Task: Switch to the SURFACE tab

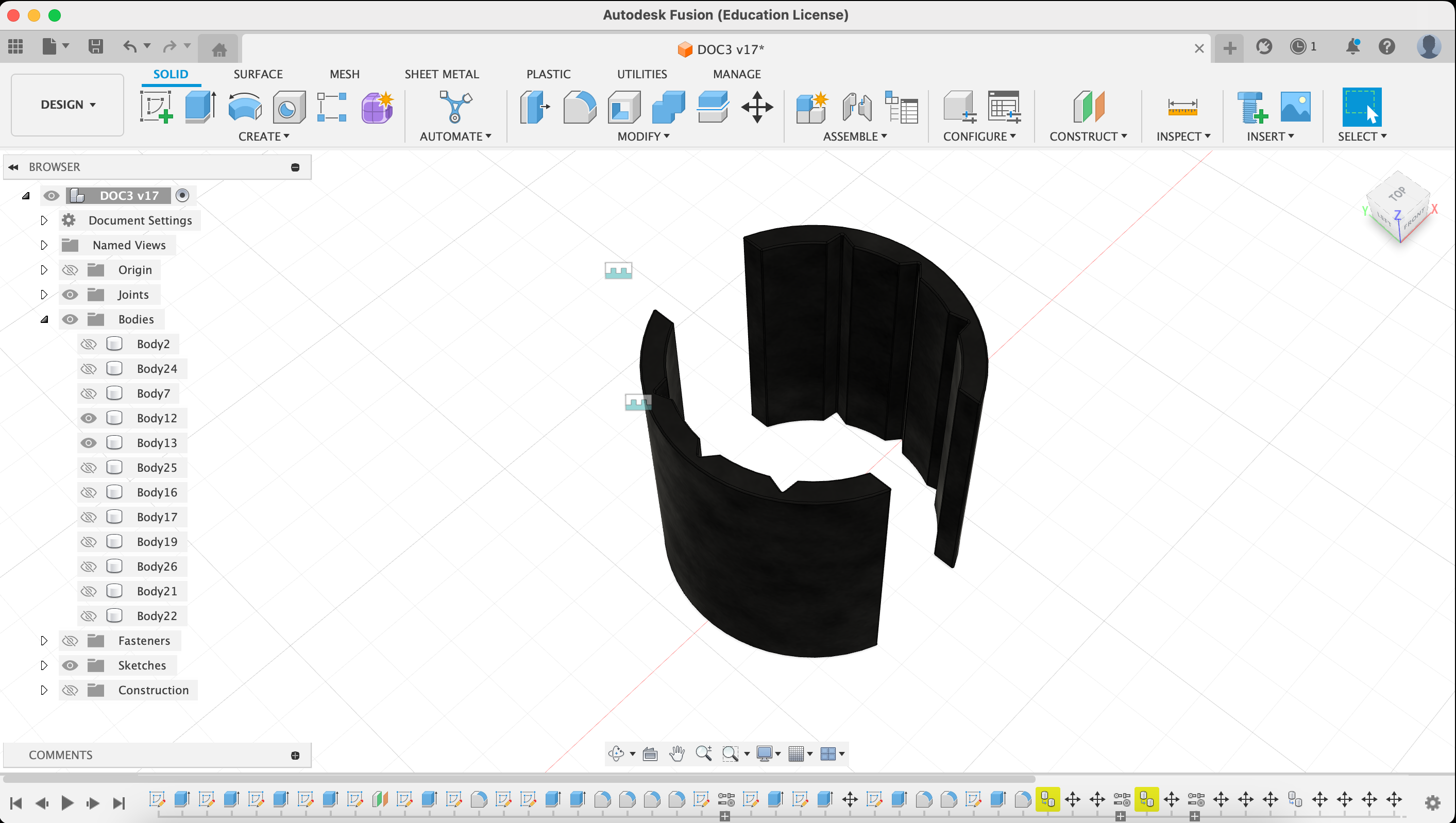Action: pos(258,74)
